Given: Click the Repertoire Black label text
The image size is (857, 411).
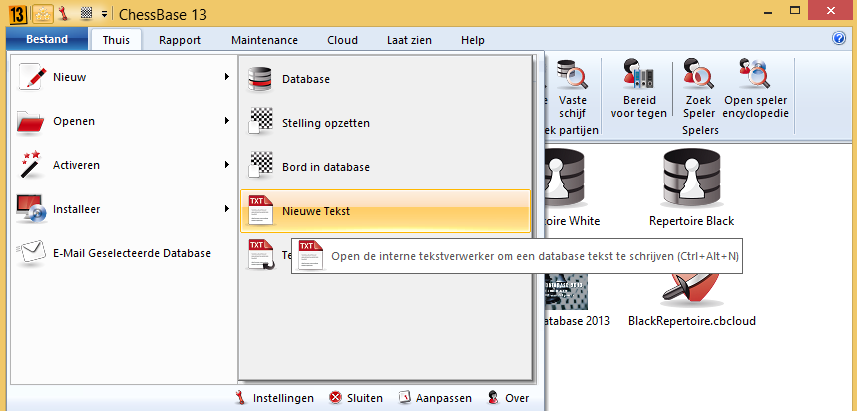Looking at the screenshot, I should [x=691, y=221].
